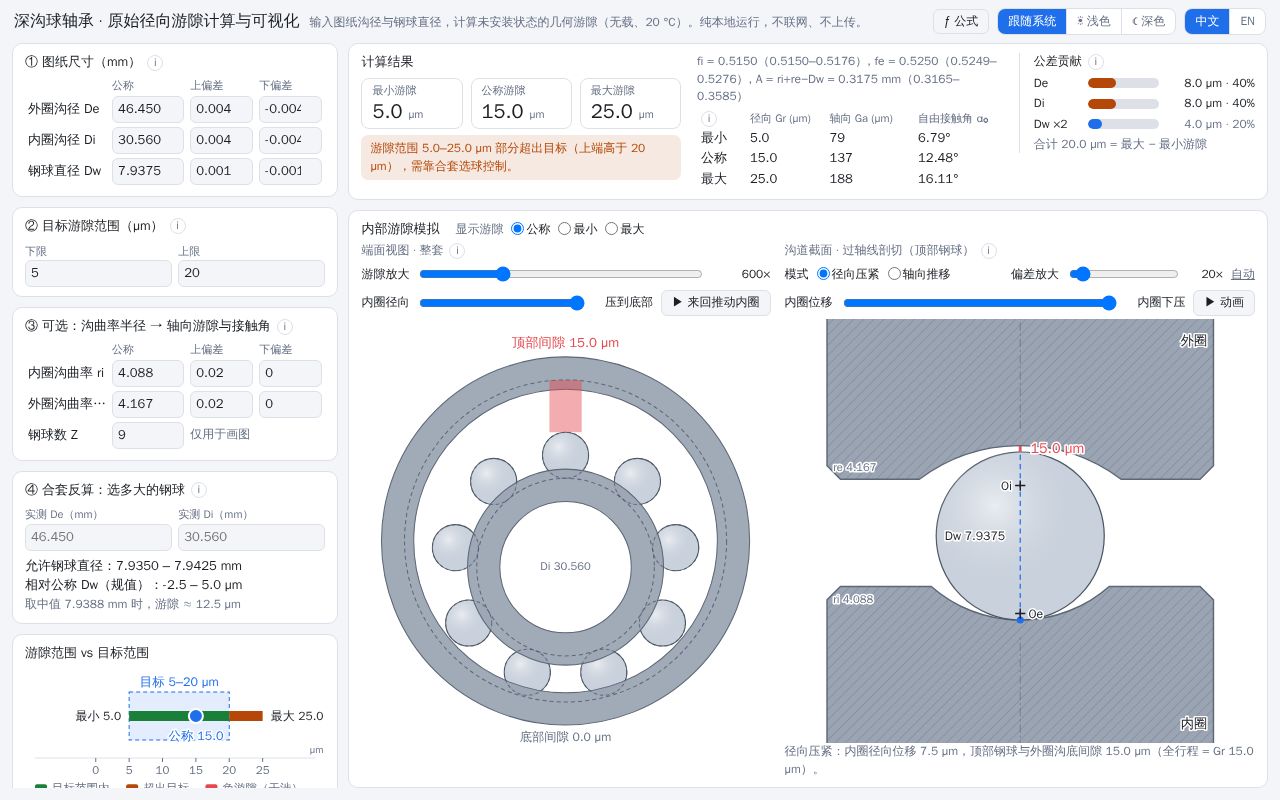Click info icon above the 最小/公称/最大 results table
This screenshot has height=800, width=1280.
pos(709,118)
